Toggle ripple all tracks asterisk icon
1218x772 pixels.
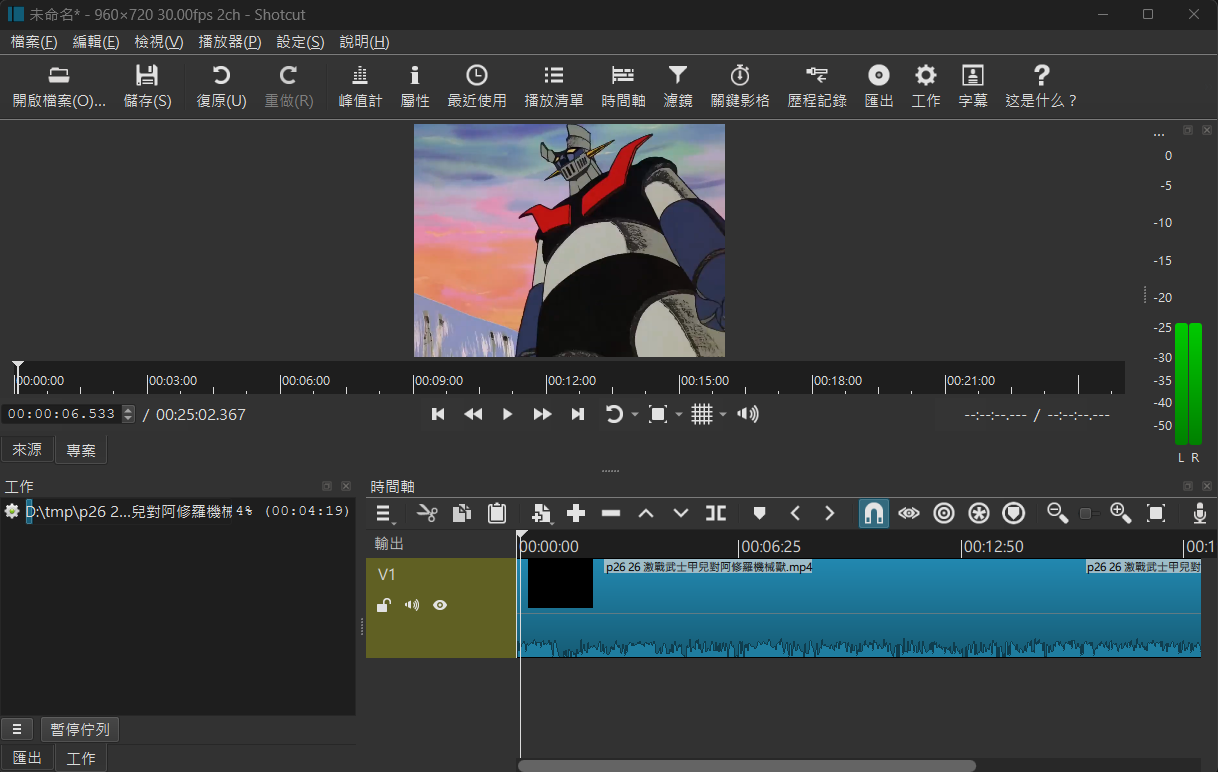[979, 513]
